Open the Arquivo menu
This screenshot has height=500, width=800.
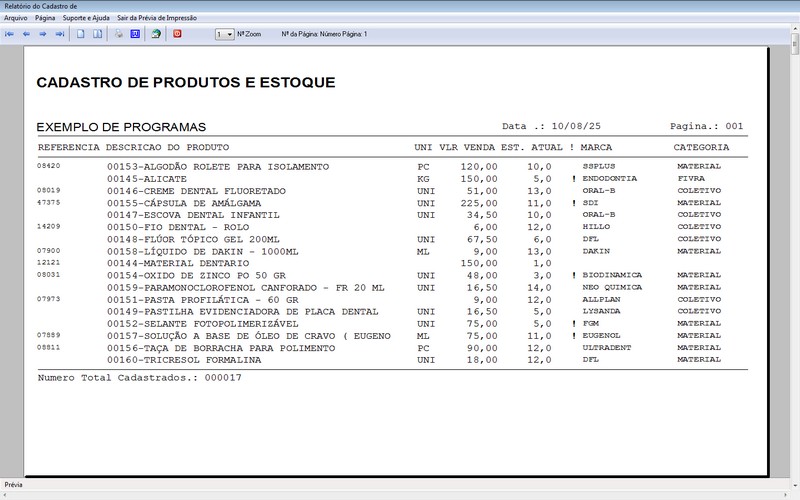16,18
